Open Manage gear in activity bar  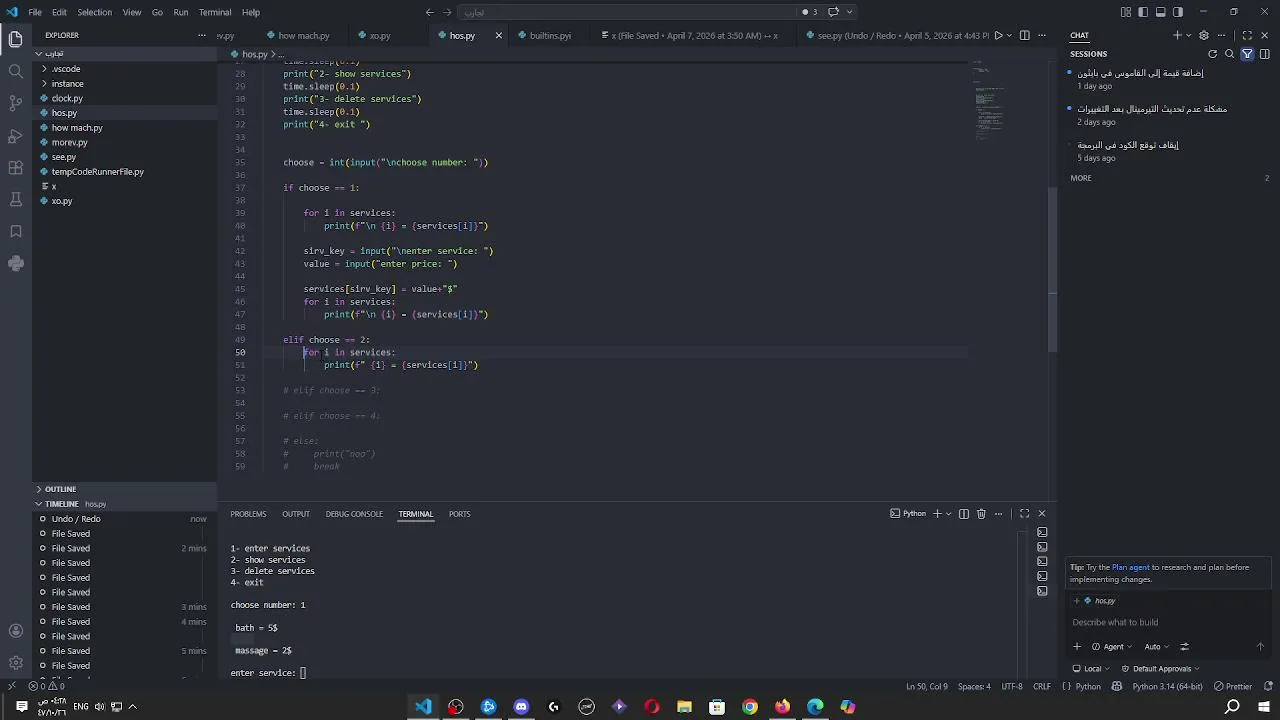[x=15, y=663]
